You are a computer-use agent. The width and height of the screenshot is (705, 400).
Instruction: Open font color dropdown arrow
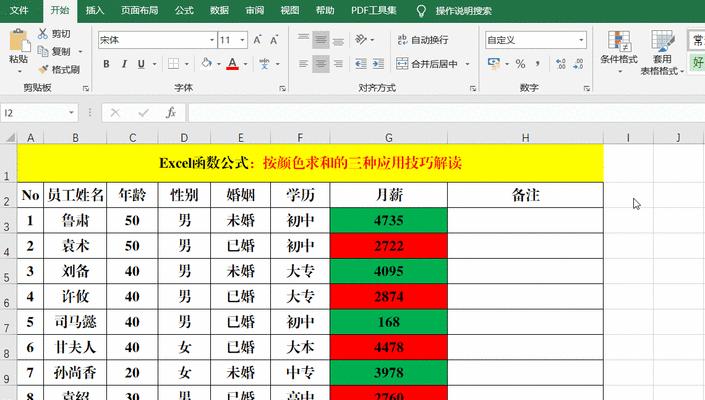click(245, 64)
